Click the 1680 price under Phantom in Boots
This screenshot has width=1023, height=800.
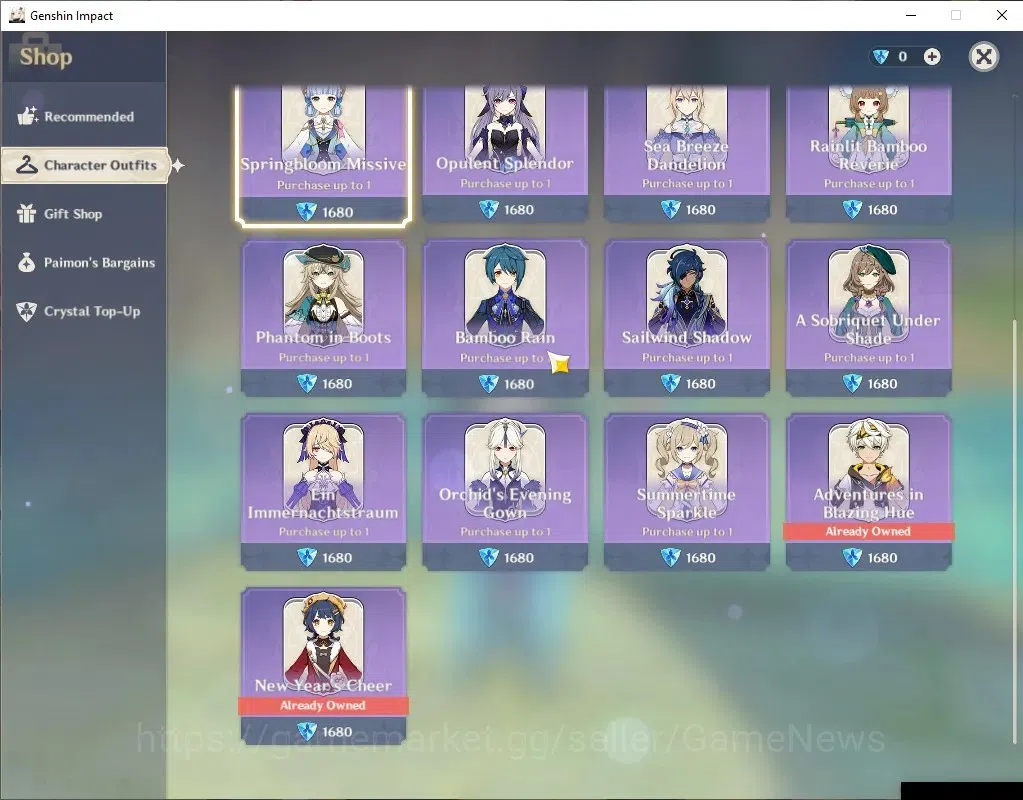point(337,384)
